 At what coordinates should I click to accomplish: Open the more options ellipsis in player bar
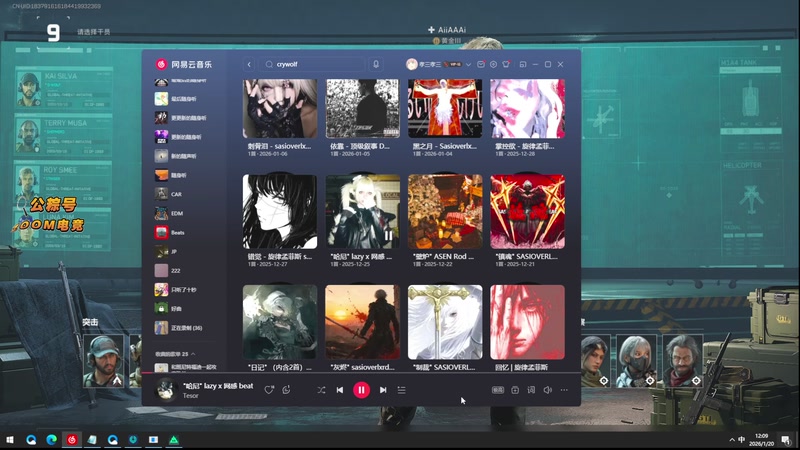click(564, 390)
